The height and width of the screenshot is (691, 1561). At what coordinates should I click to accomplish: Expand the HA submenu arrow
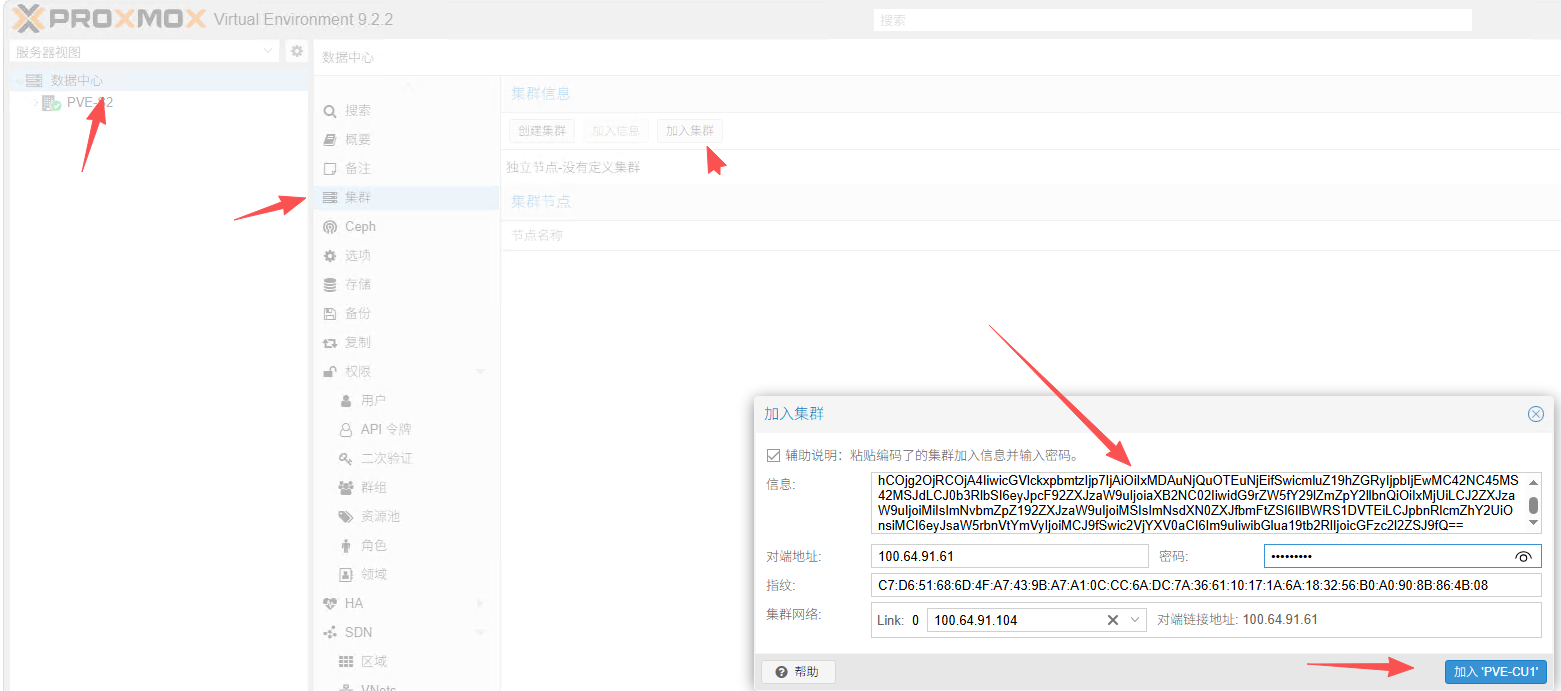[481, 603]
